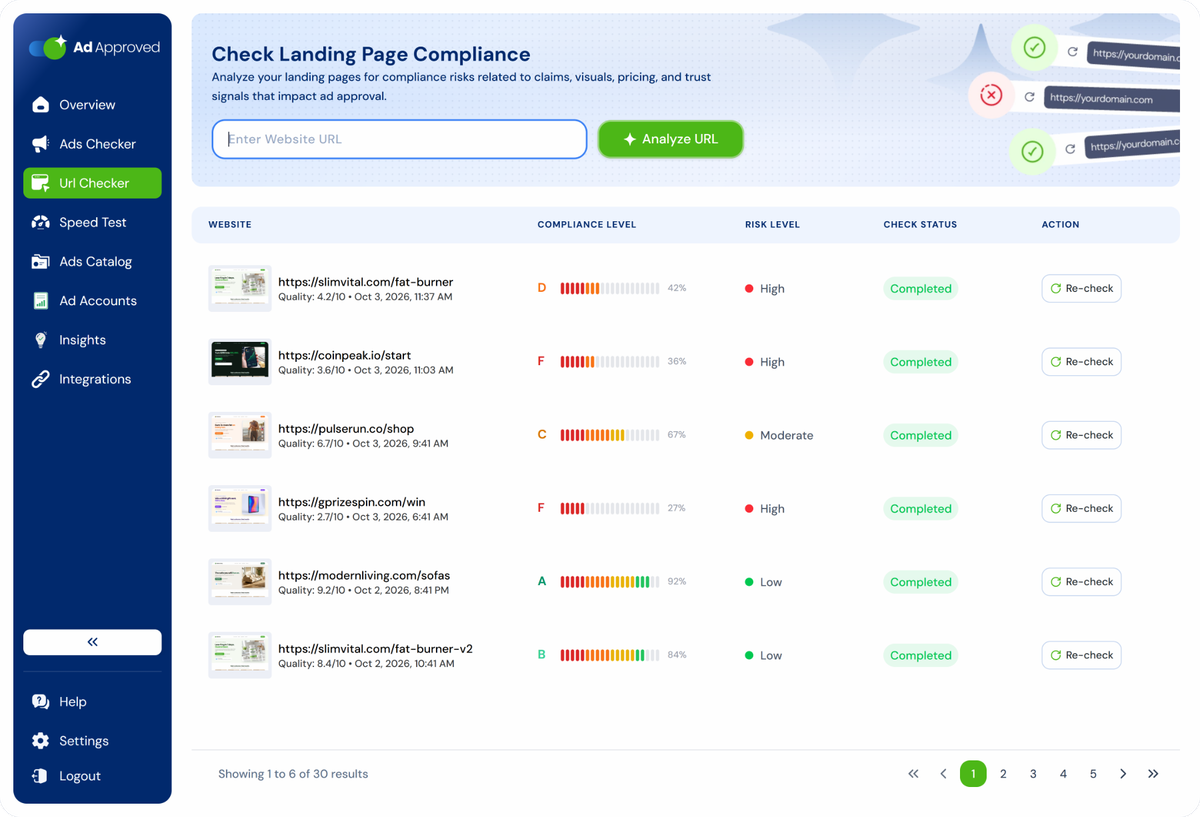Click the Showing 1 to 6 of 30 results text
This screenshot has height=817, width=1200.
coord(293,774)
